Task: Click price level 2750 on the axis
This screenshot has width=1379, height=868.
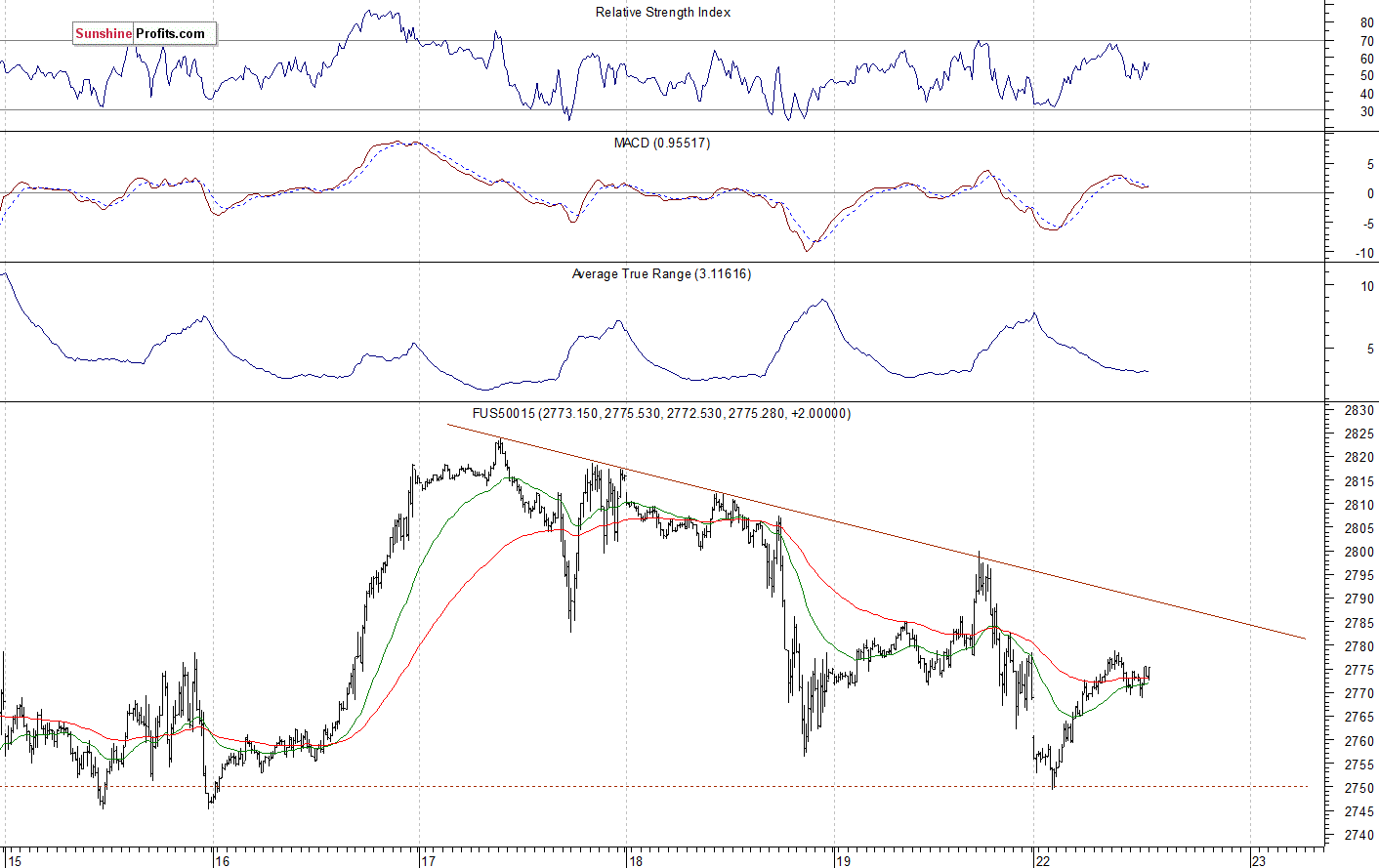Action: pyautogui.click(x=1358, y=789)
